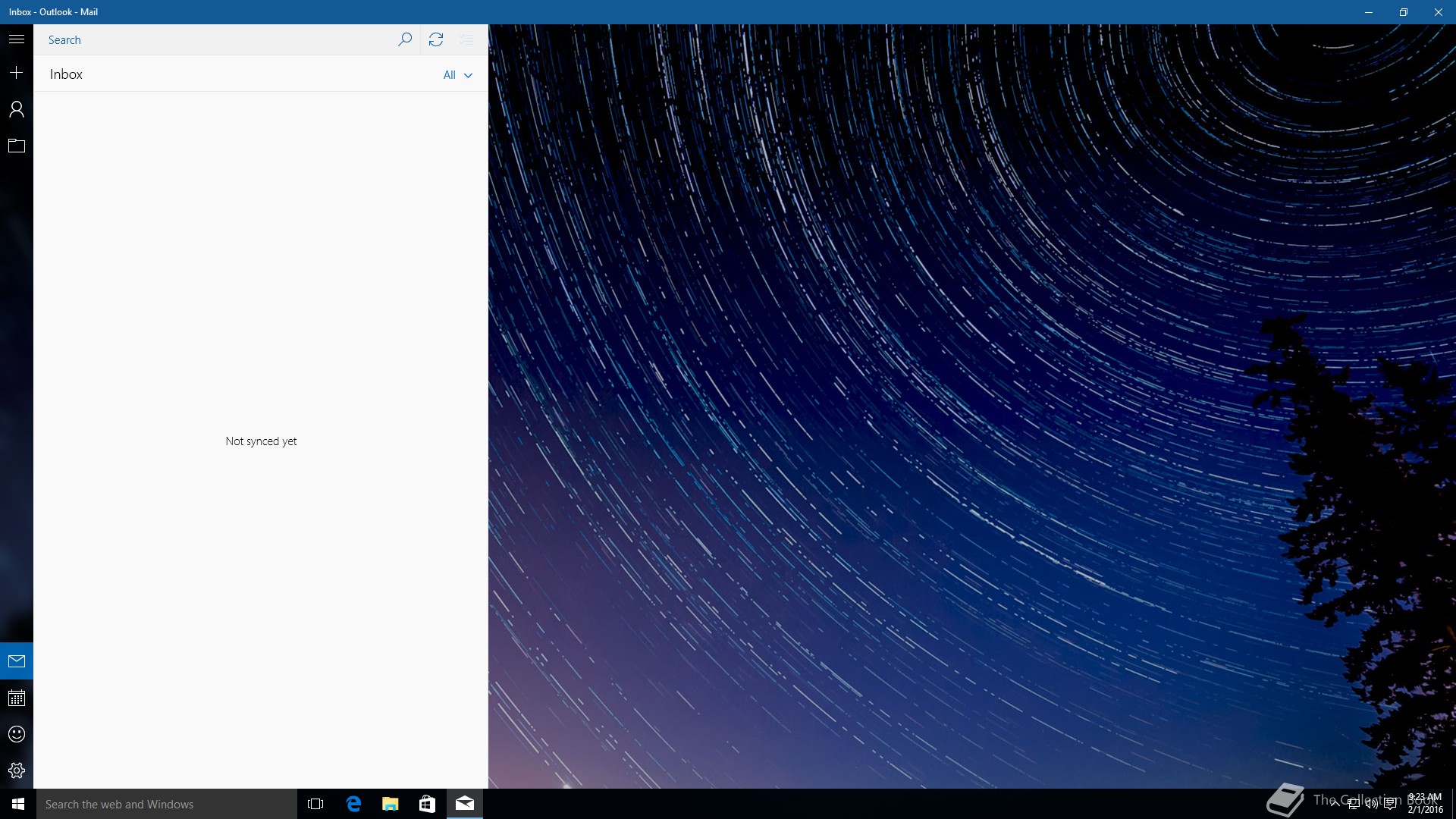This screenshot has height=819, width=1456.
Task: Open the Feedback smiley icon
Action: [x=17, y=734]
